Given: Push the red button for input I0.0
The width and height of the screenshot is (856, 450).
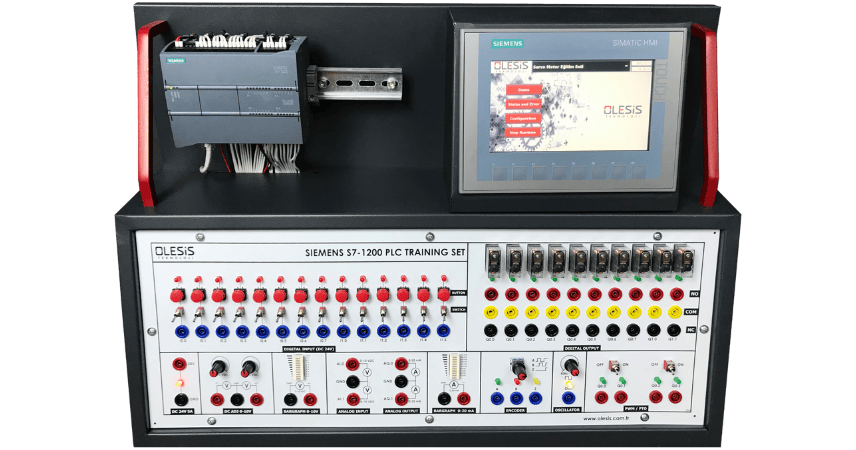Looking at the screenshot, I should coord(177,295).
